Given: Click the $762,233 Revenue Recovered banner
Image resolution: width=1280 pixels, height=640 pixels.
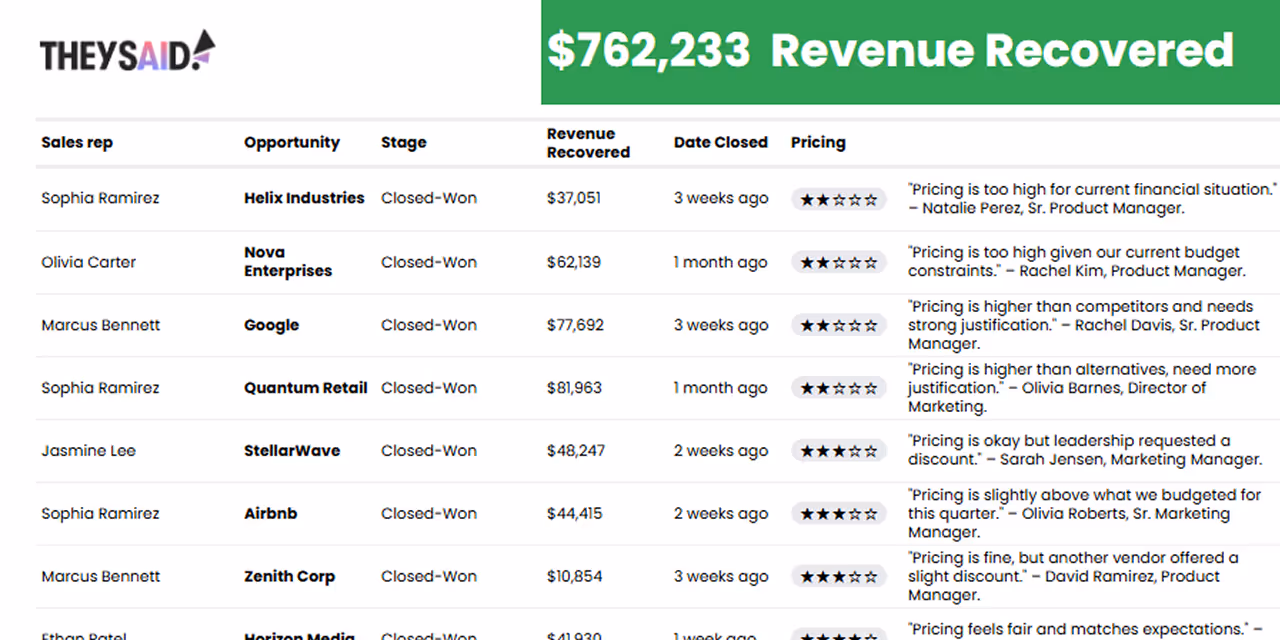Looking at the screenshot, I should point(910,51).
